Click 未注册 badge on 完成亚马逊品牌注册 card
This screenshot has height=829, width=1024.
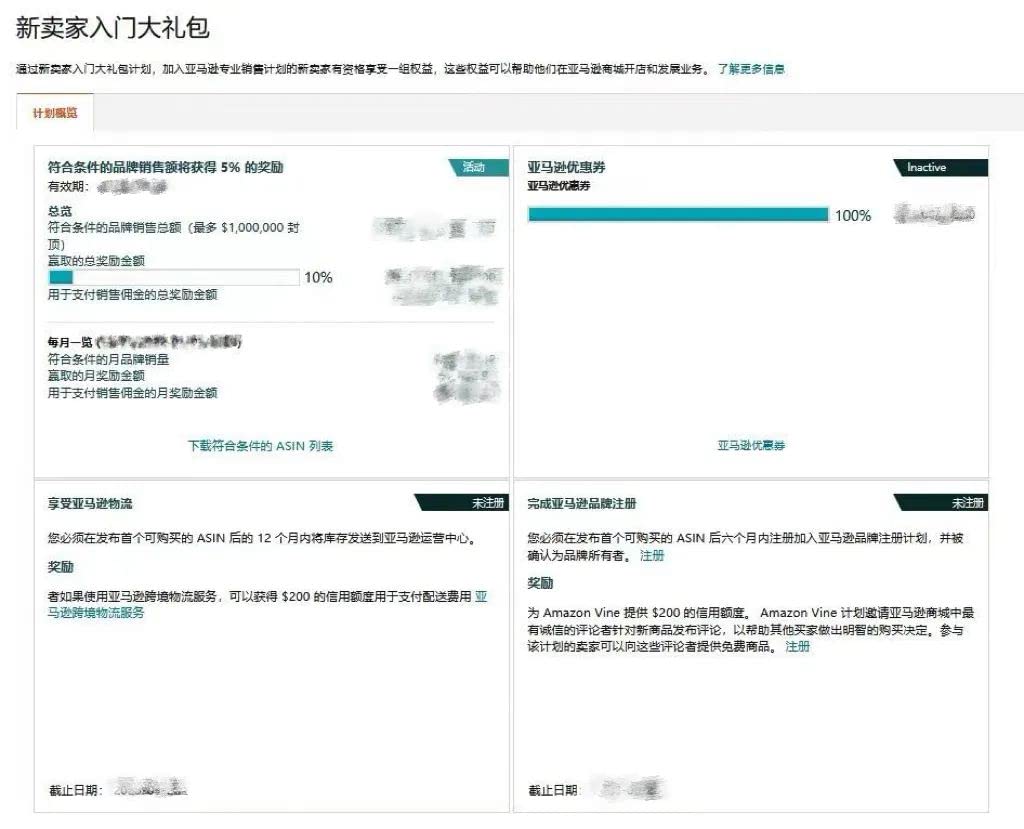point(967,503)
